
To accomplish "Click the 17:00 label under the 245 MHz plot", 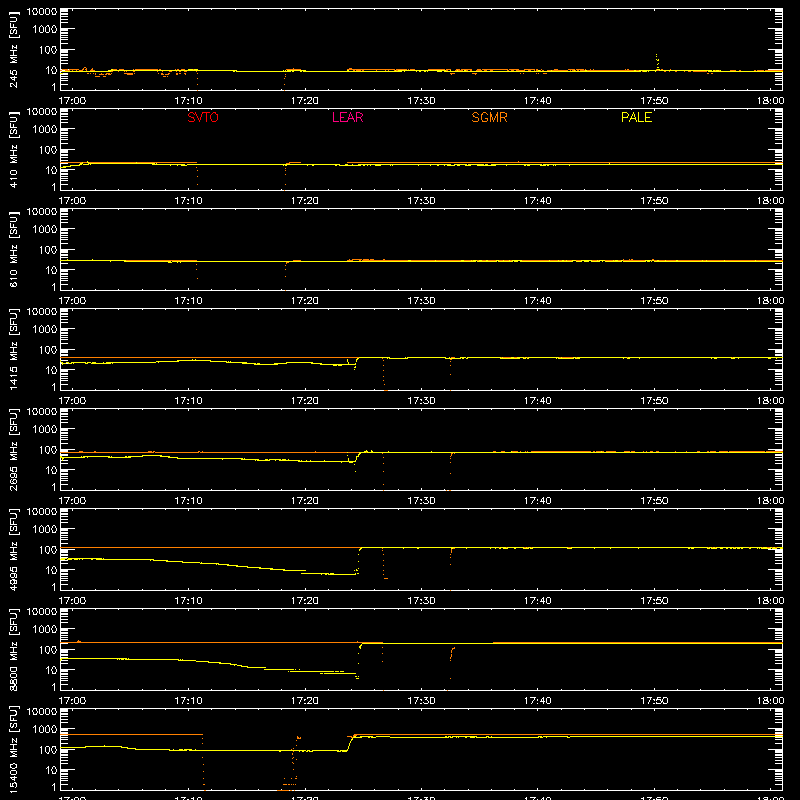I will pyautogui.click(x=72, y=101).
